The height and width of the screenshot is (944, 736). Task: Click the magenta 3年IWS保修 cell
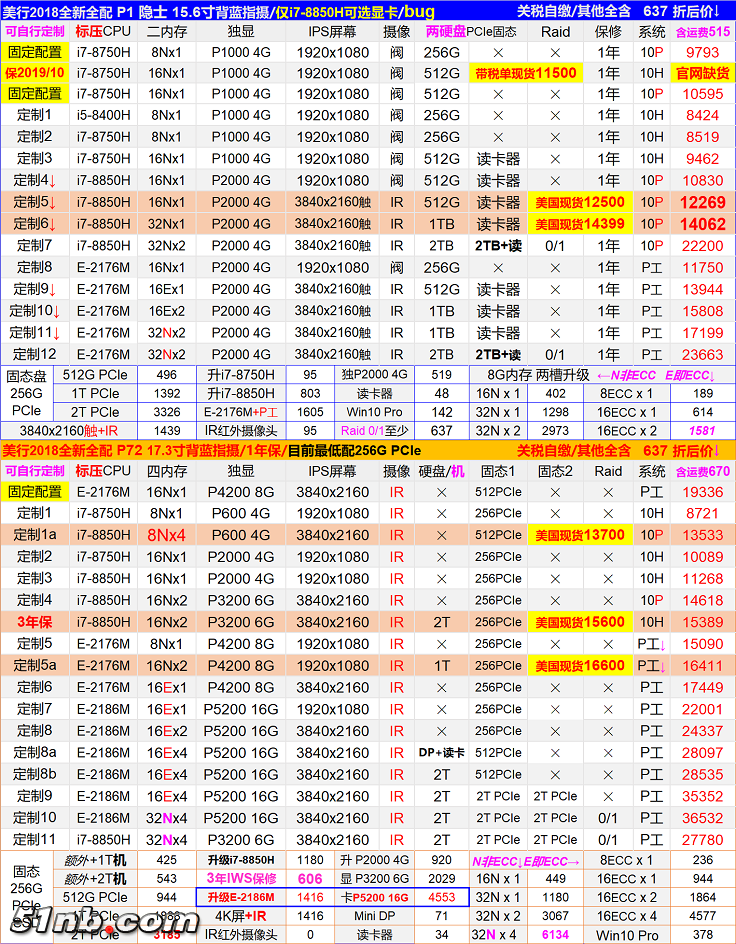(241, 878)
